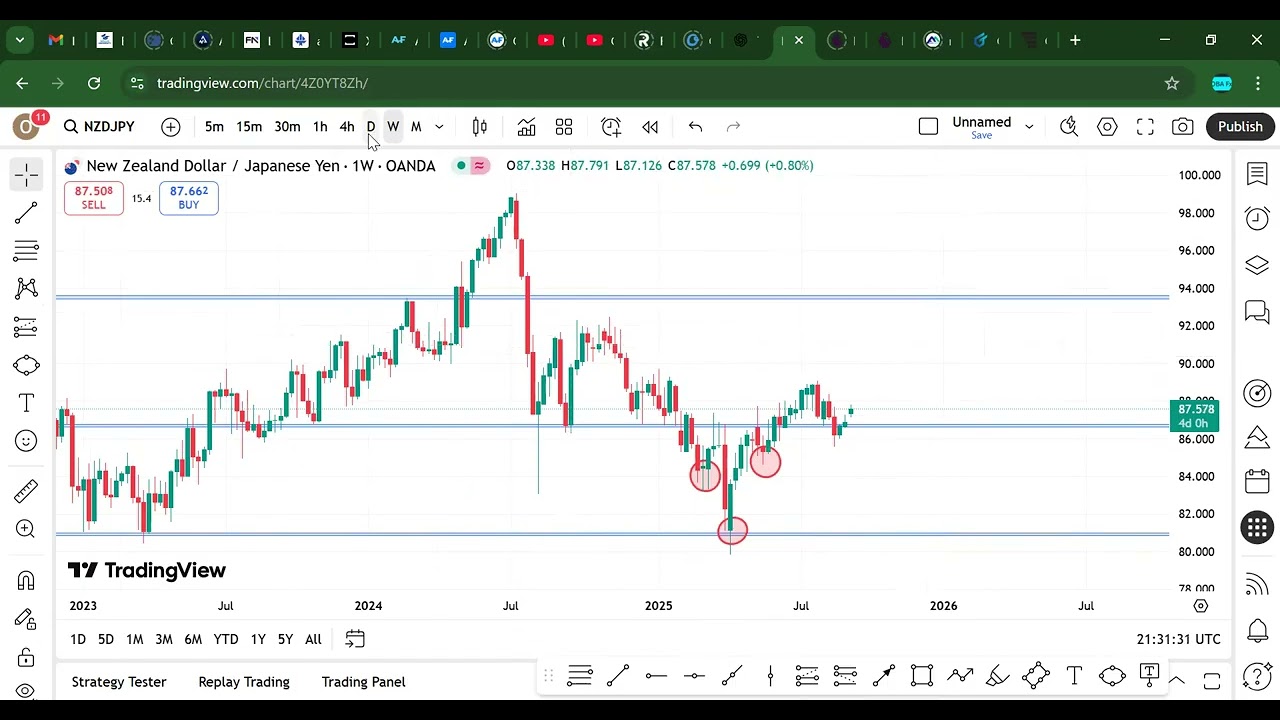Open the candlestick chart type selector
The image size is (1280, 720).
pos(480,127)
